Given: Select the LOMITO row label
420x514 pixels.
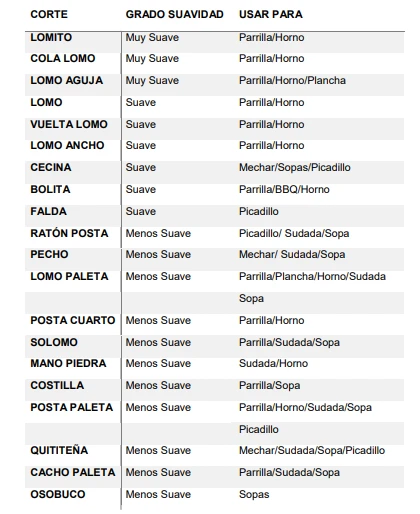Looking at the screenshot, I should coord(51,37).
